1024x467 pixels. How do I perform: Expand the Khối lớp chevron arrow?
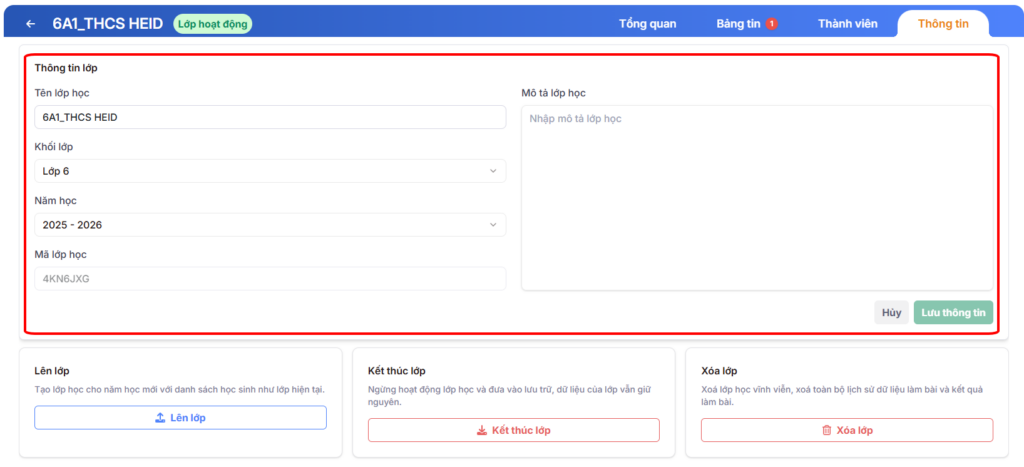coord(493,171)
